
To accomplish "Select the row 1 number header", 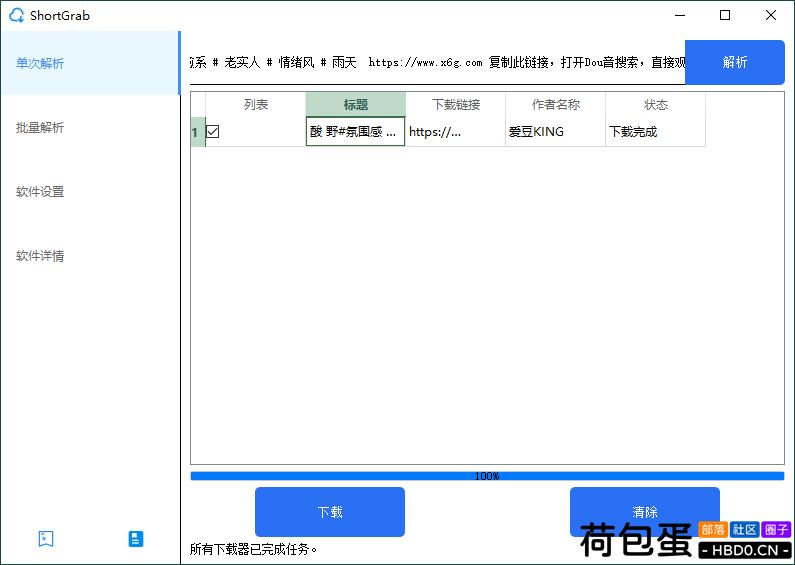I will (x=198, y=132).
